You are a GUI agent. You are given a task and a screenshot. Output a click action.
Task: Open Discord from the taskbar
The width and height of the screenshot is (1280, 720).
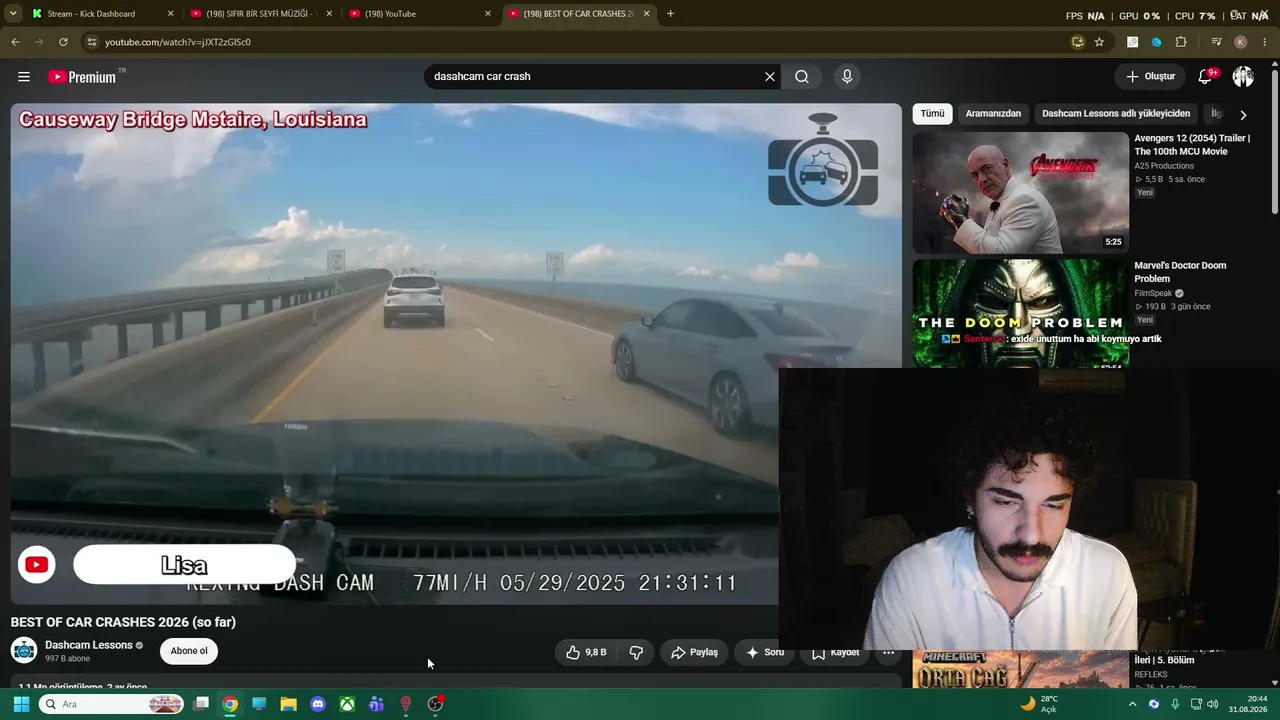(318, 704)
